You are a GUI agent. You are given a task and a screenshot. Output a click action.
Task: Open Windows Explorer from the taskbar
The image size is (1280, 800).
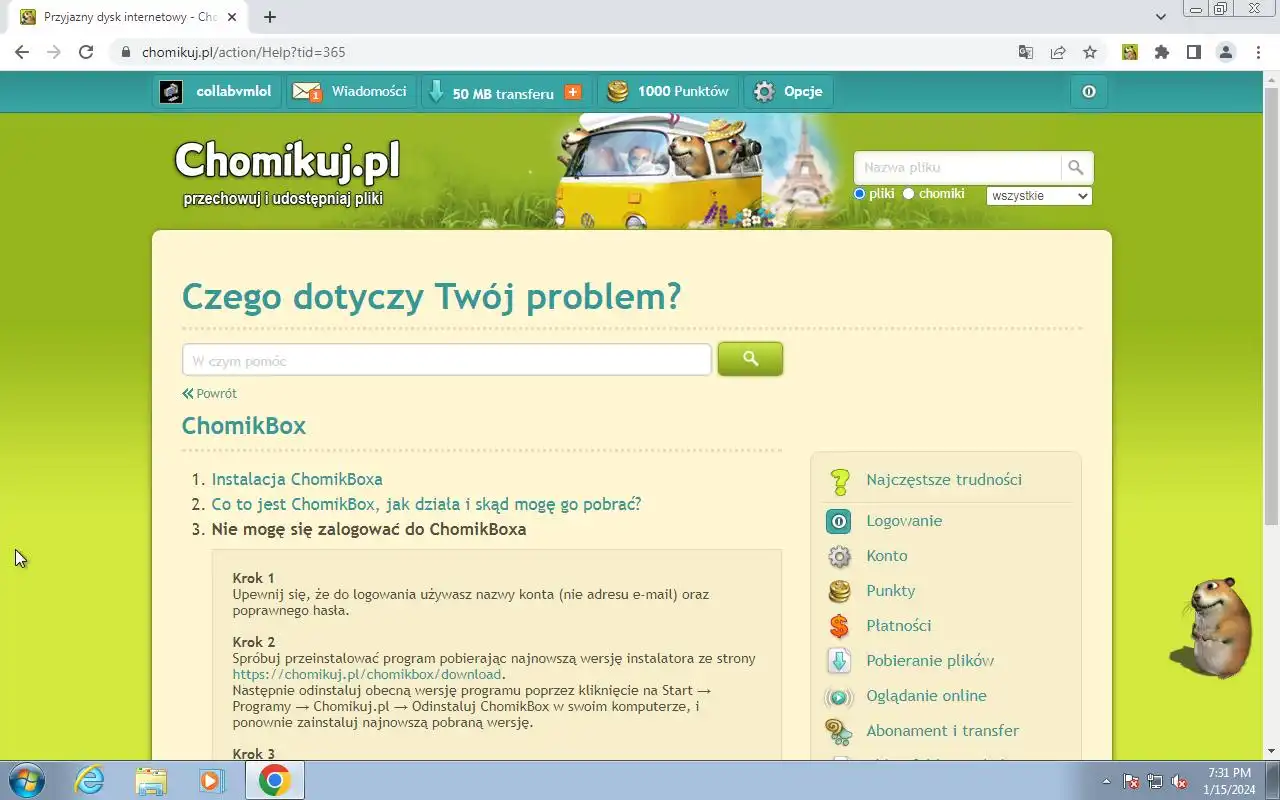coord(151,780)
